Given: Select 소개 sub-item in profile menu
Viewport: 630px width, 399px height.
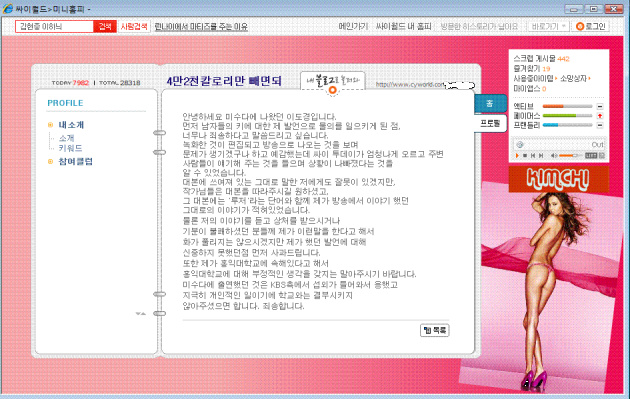Looking at the screenshot, I should 67,138.
